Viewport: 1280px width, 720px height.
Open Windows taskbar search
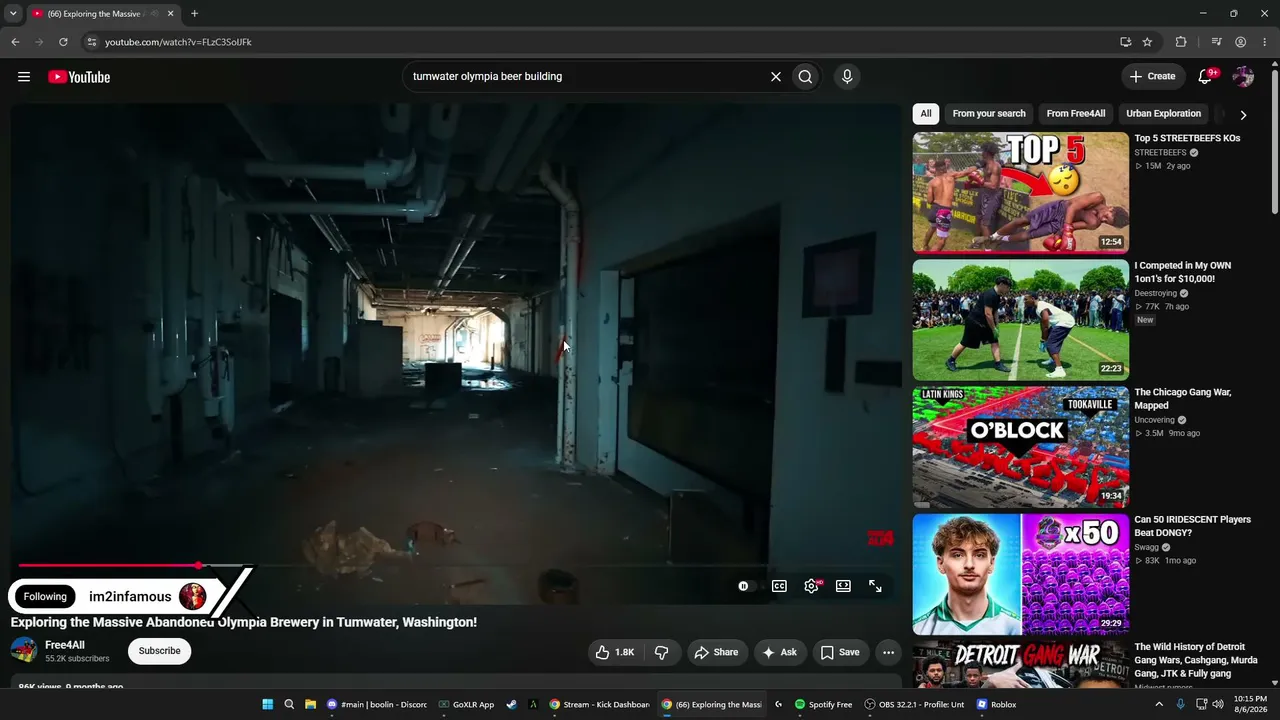(289, 704)
